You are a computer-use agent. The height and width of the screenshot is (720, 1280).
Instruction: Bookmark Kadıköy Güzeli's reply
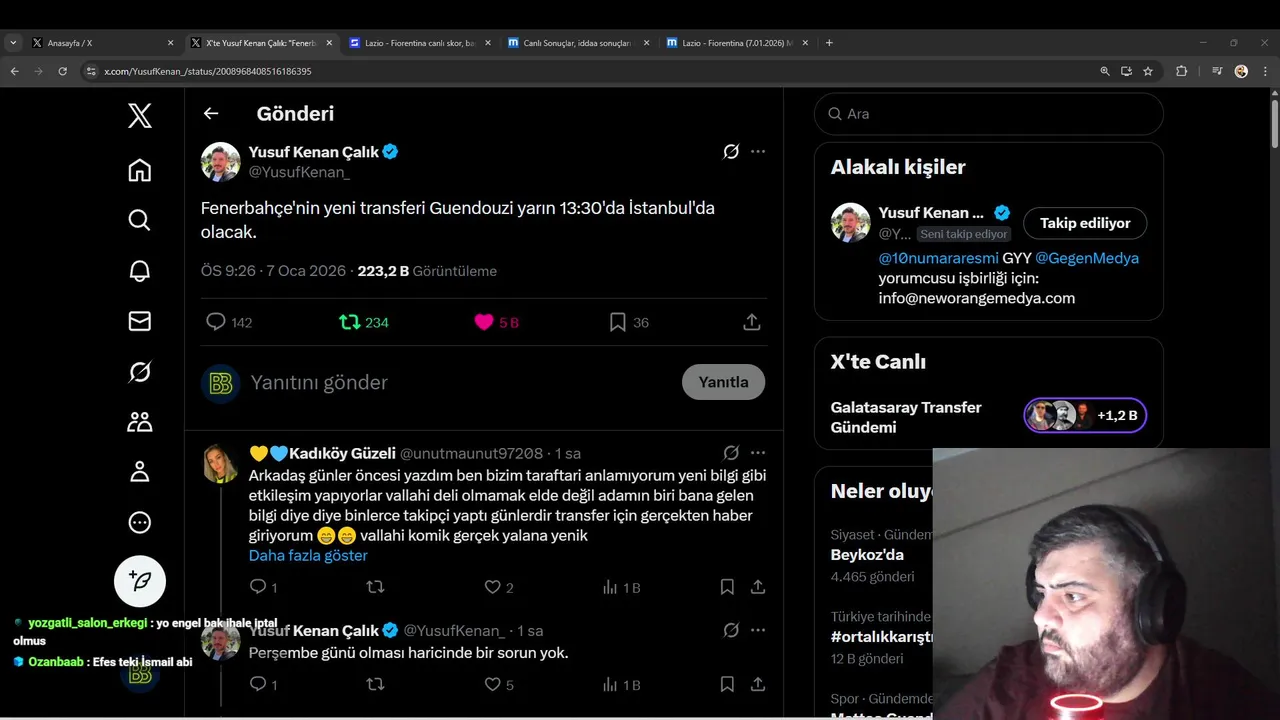[x=727, y=587]
